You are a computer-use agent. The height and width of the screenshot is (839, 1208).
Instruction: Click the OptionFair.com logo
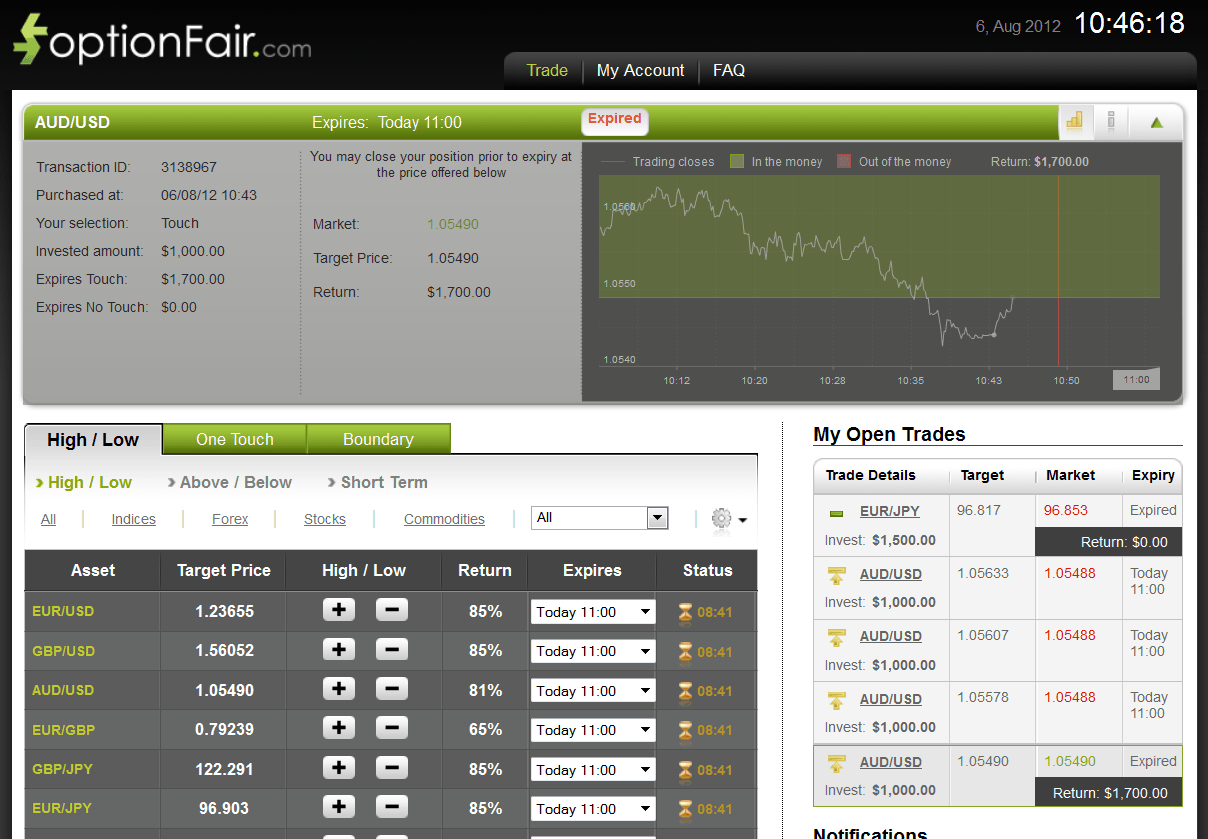pos(162,41)
